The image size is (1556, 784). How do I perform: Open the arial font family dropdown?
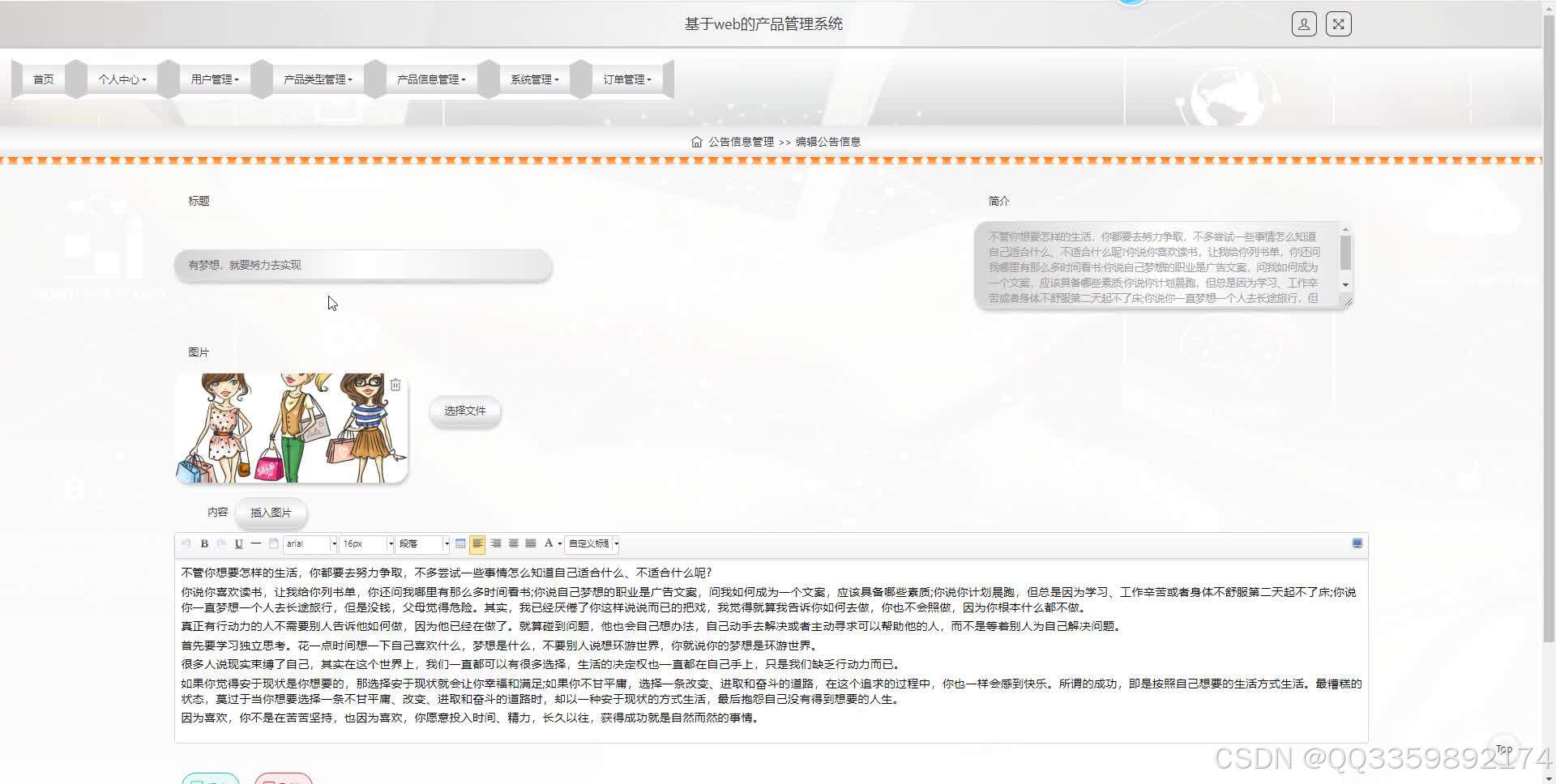point(310,543)
